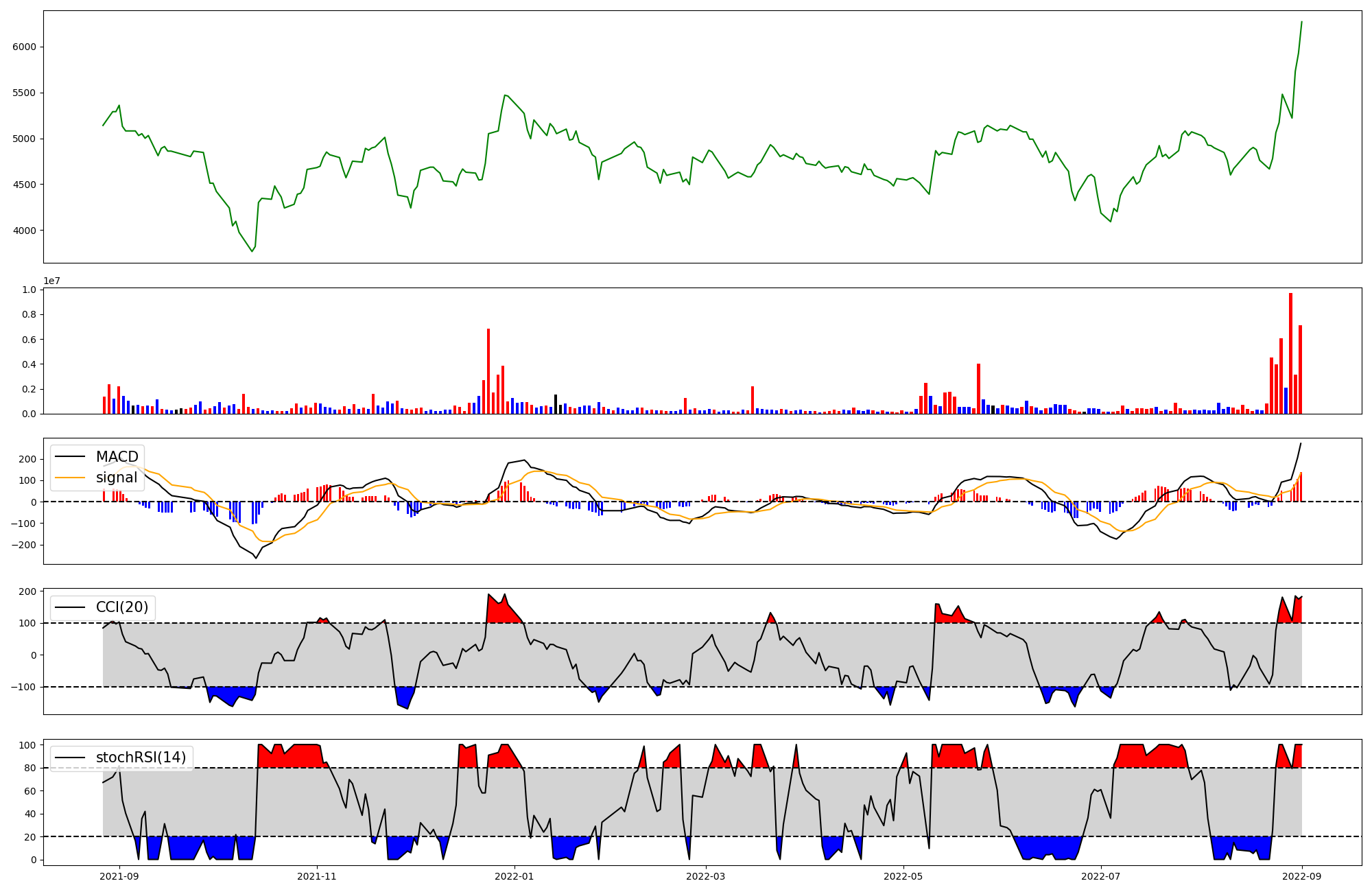Click the 2022-05 x-axis date label
The height and width of the screenshot is (892, 1372).
tap(903, 876)
